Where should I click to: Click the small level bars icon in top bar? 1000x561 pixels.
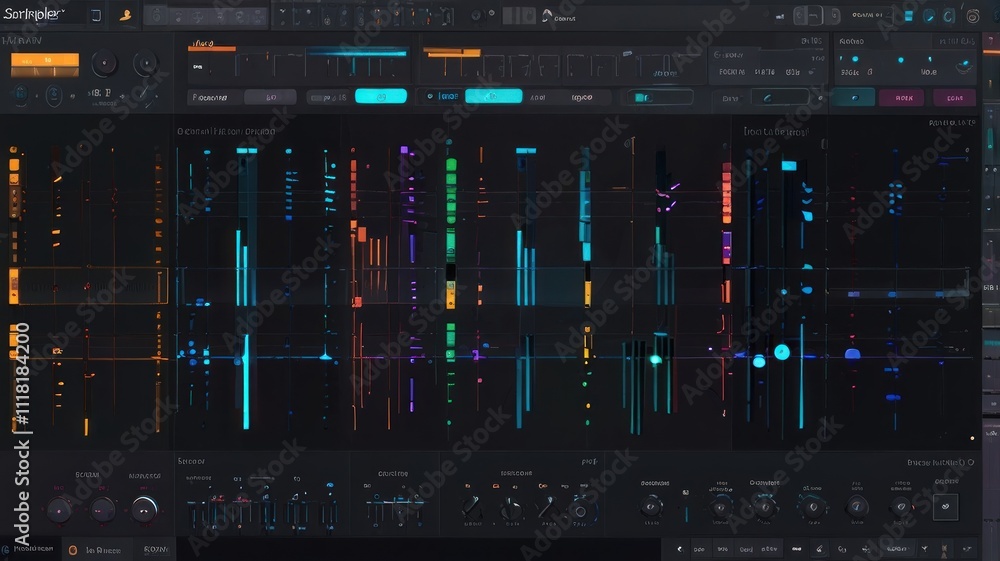pos(780,17)
